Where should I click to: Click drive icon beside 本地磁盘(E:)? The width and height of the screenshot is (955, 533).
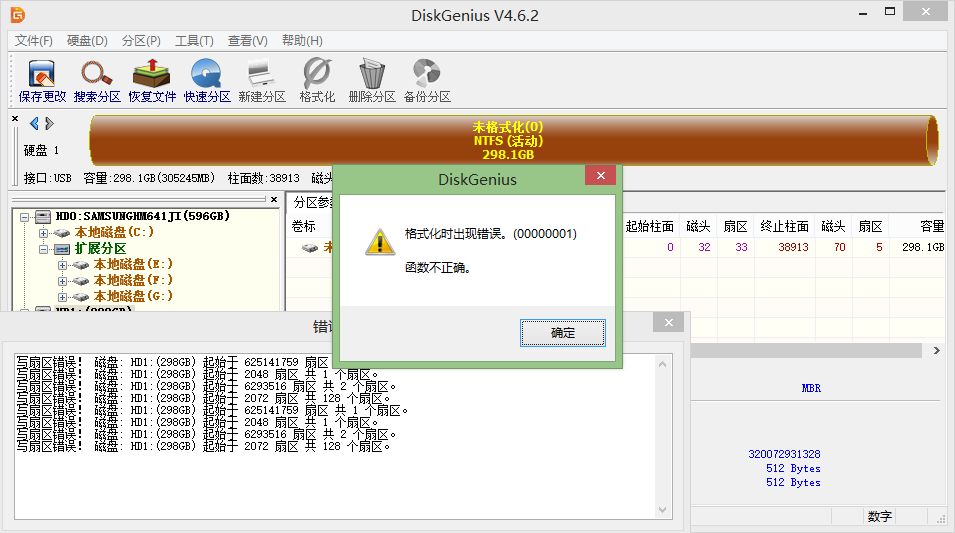click(x=80, y=265)
